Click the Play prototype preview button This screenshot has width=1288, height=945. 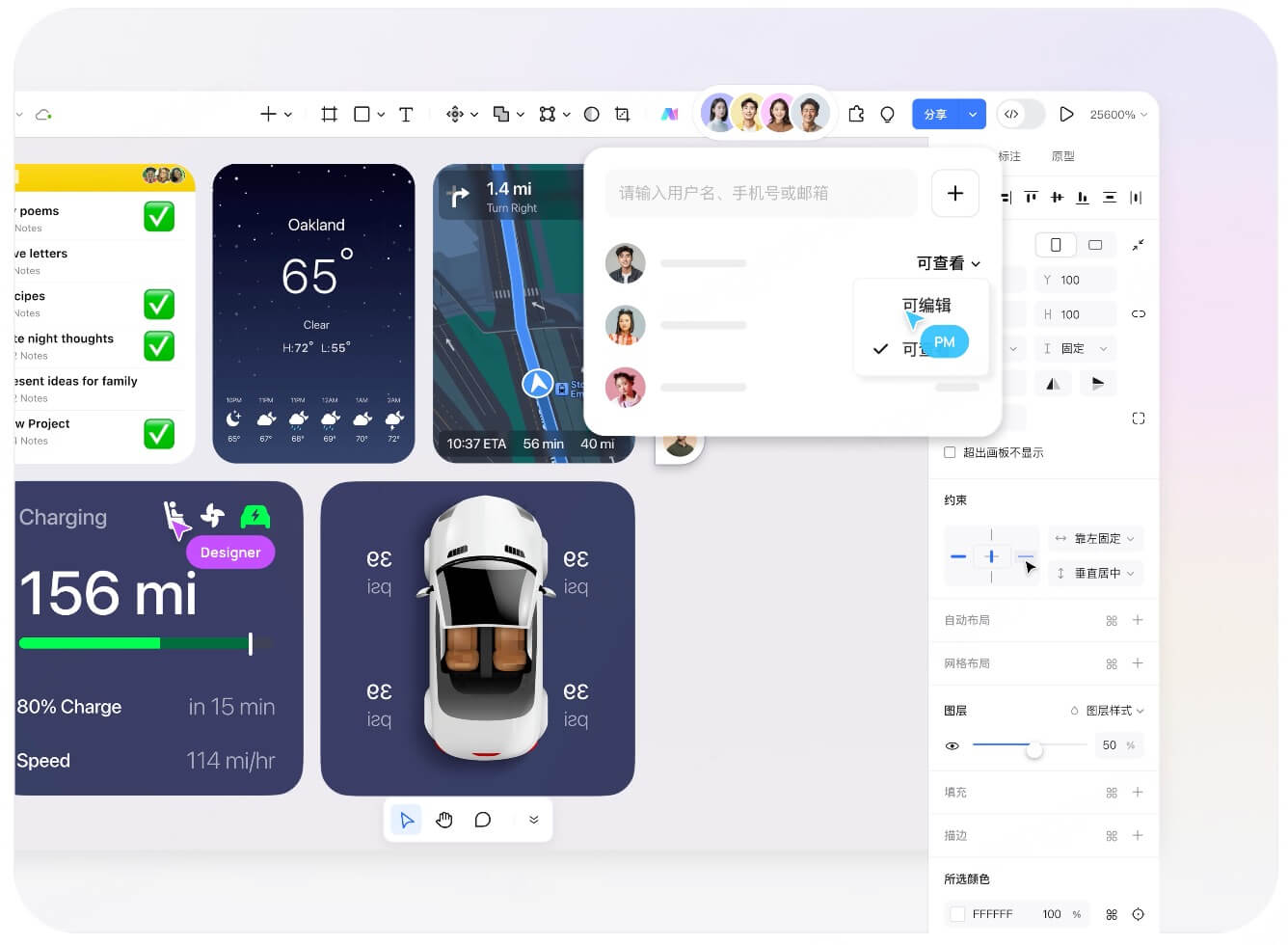coord(1066,115)
